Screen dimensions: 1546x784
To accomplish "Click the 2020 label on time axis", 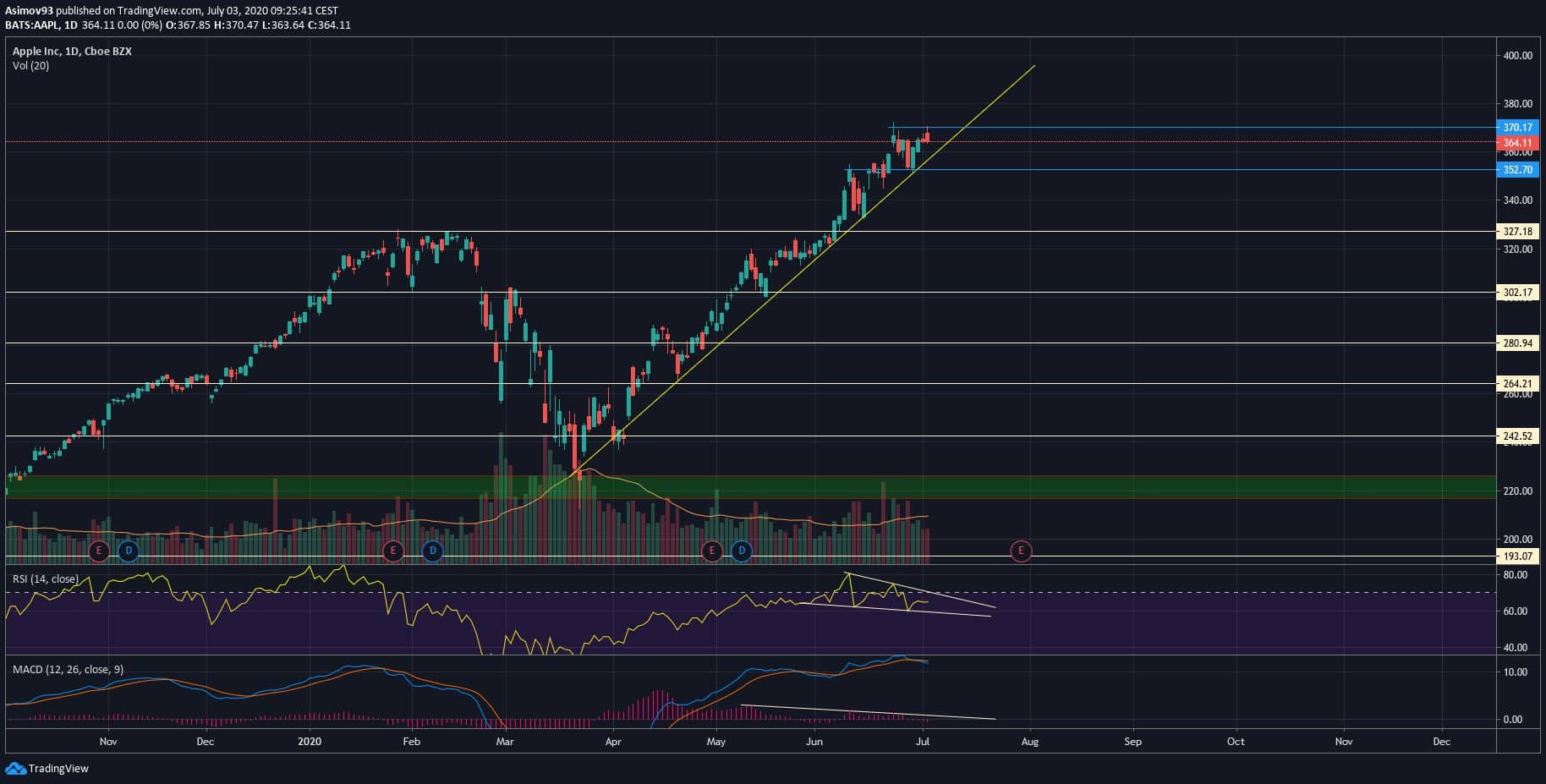I will click(x=310, y=742).
